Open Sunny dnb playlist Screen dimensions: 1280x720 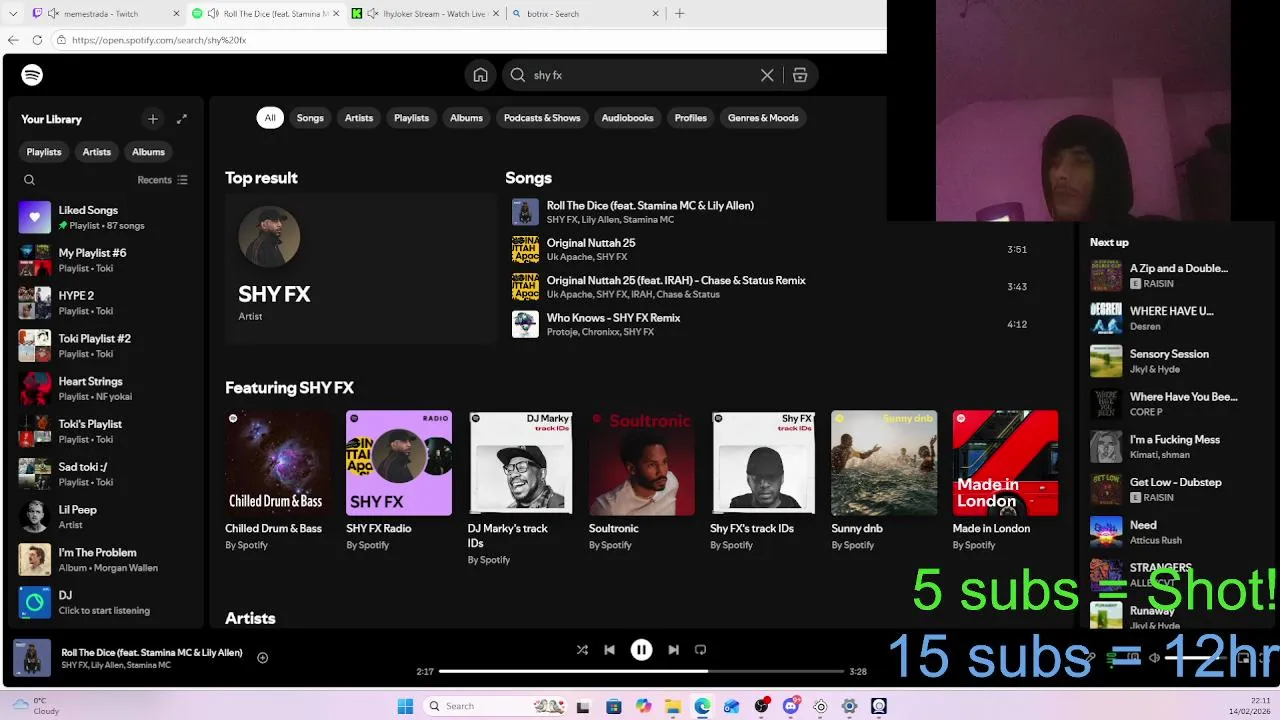click(x=884, y=482)
